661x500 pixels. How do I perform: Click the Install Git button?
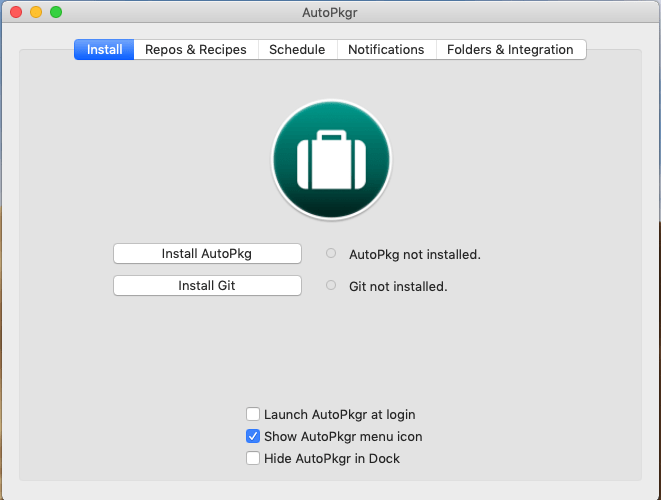(207, 286)
